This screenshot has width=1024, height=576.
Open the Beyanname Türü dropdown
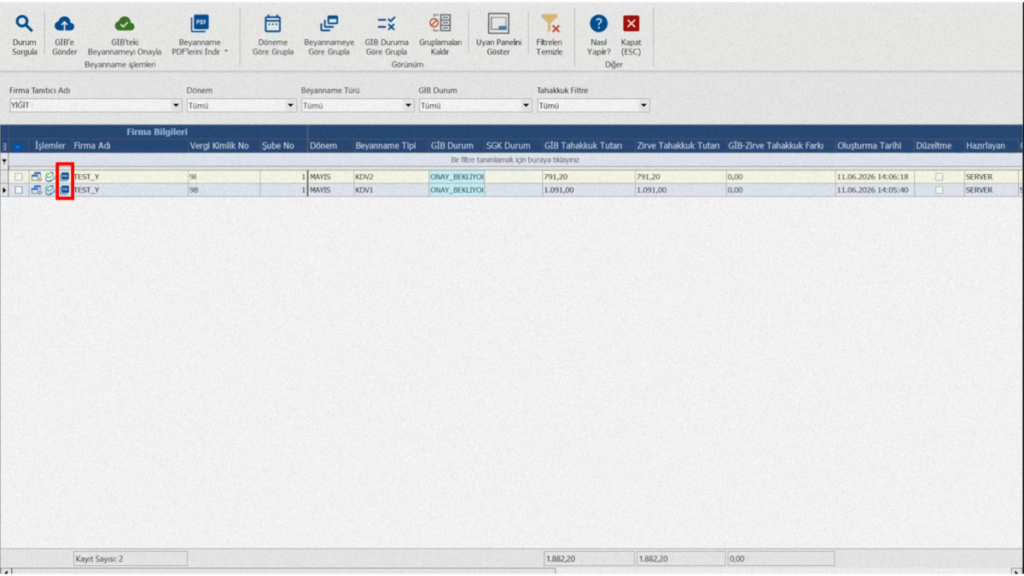(x=408, y=105)
